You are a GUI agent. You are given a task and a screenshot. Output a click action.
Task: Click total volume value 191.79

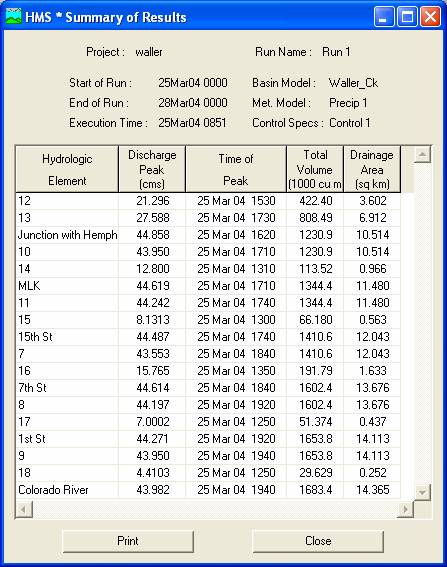tap(316, 371)
